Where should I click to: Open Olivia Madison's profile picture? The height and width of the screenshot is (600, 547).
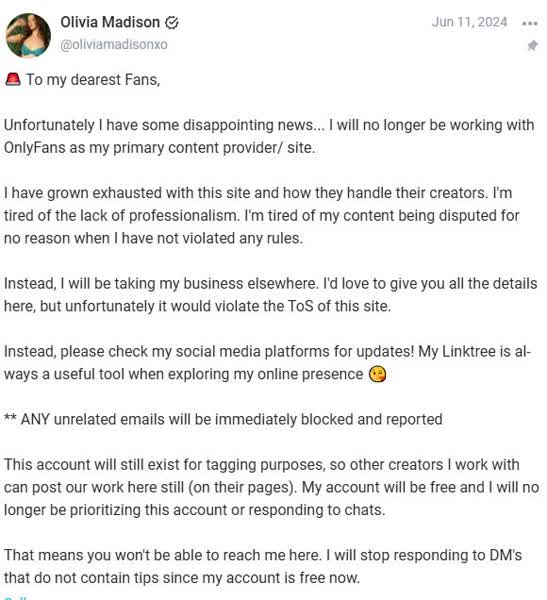point(28,35)
